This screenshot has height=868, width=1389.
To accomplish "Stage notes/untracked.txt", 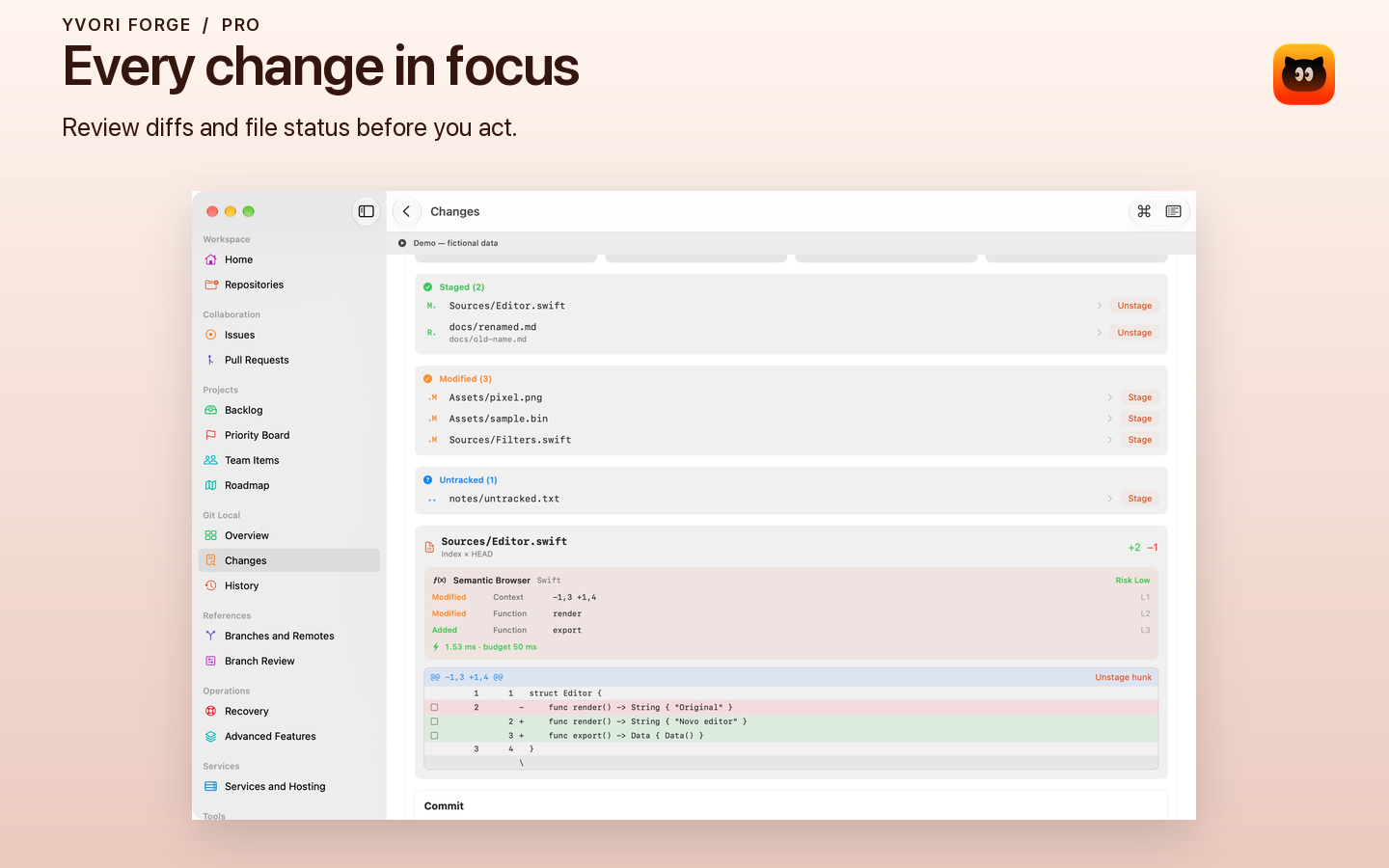I will (x=1140, y=499).
